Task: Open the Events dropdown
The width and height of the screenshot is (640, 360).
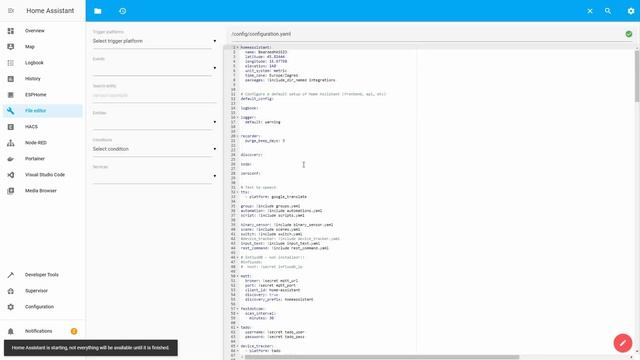Action: (x=154, y=68)
